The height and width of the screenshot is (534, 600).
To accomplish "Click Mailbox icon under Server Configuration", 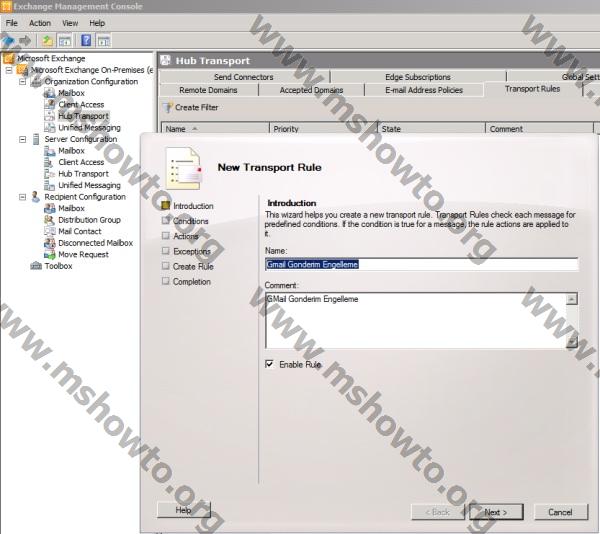I will (49, 151).
